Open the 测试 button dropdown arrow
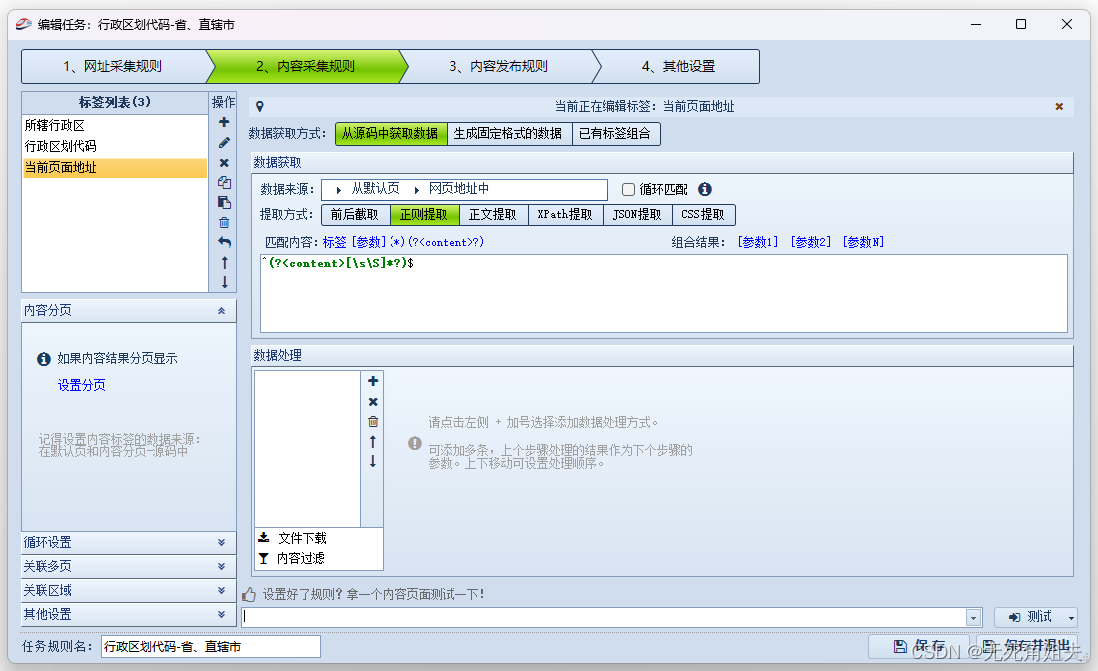The image size is (1098, 671). [1071, 618]
